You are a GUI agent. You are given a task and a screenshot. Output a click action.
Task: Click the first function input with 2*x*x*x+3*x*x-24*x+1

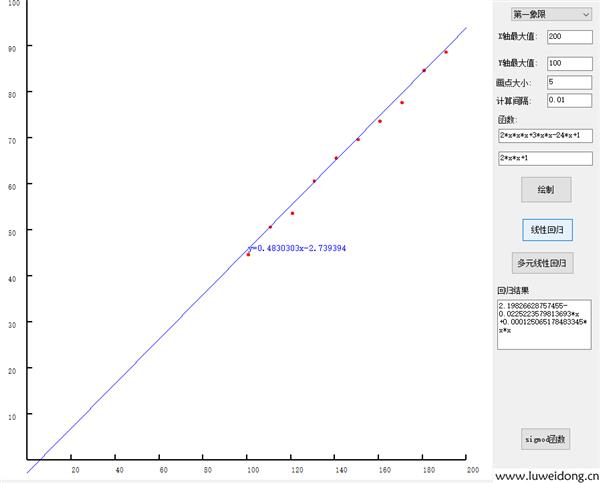coord(545,135)
